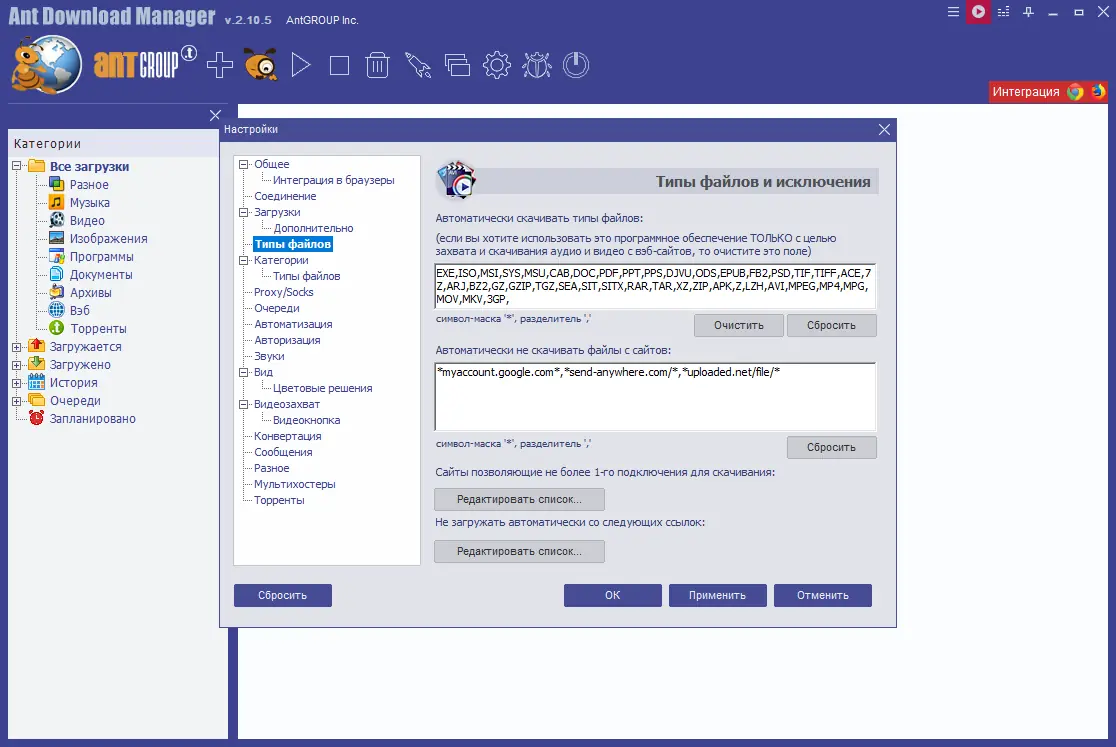Click the red video play icon in title bar
This screenshot has height=747, width=1116.
pyautogui.click(x=979, y=12)
